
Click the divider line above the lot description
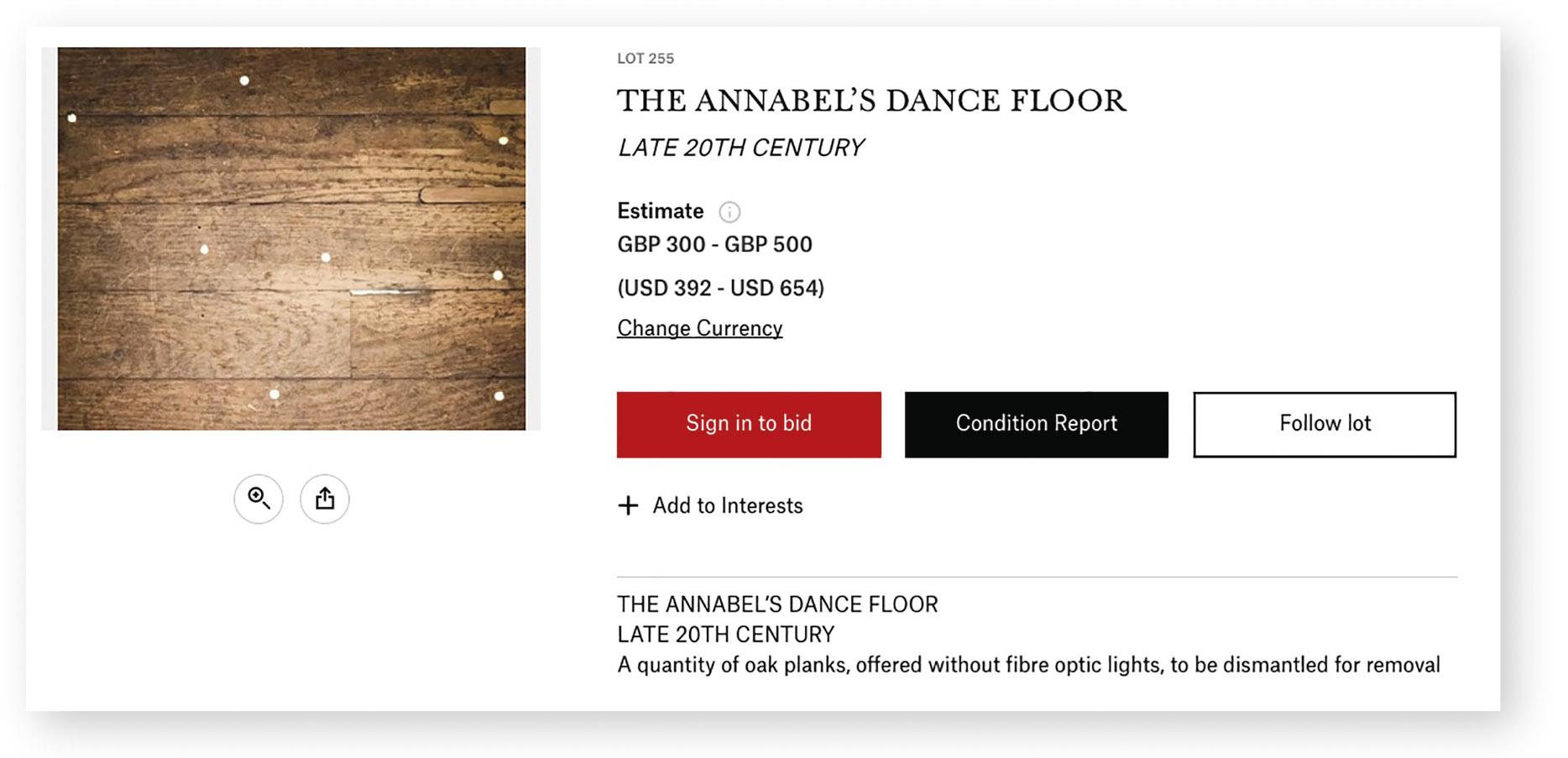click(x=1037, y=578)
